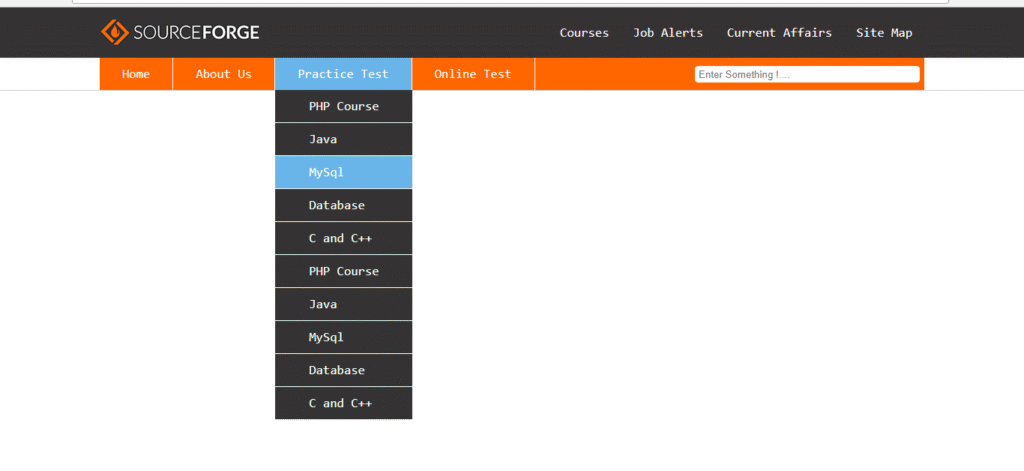1024x471 pixels.
Task: Visit the Site Map link
Action: 884,33
